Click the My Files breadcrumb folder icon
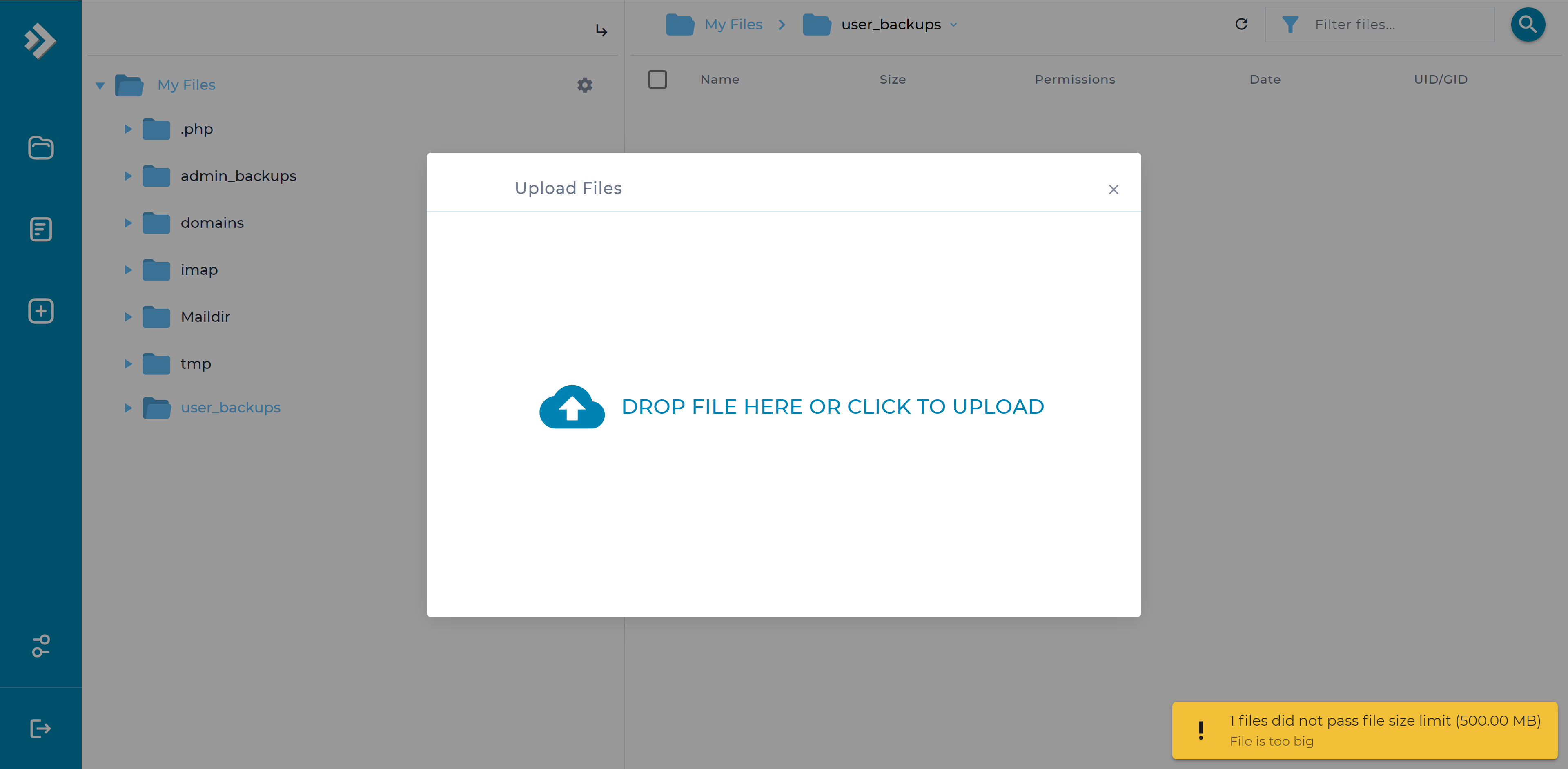Image resolution: width=1568 pixels, height=769 pixels. tap(680, 25)
